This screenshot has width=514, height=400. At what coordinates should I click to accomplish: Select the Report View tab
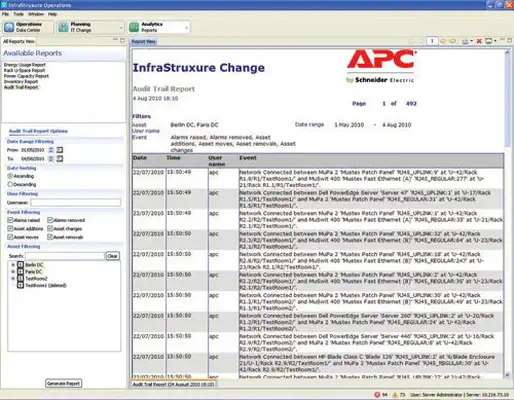pos(144,41)
